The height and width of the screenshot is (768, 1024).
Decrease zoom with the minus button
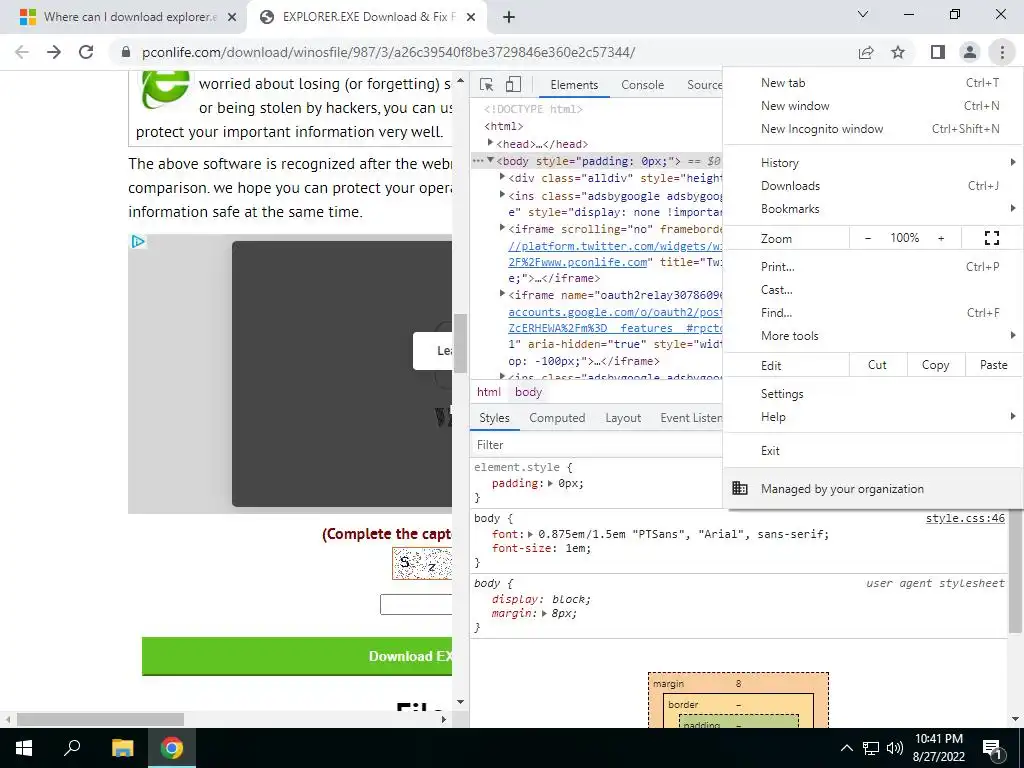coord(868,238)
